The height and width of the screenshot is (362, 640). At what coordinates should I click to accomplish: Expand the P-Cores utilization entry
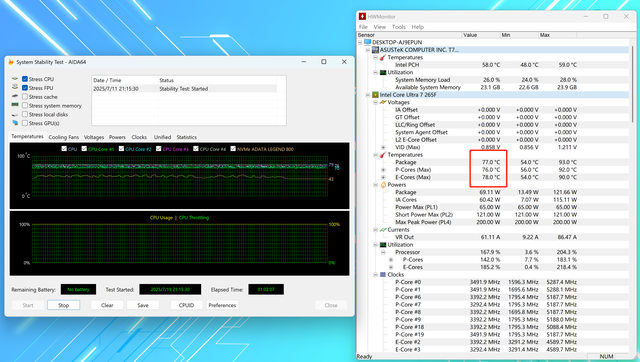point(391,260)
